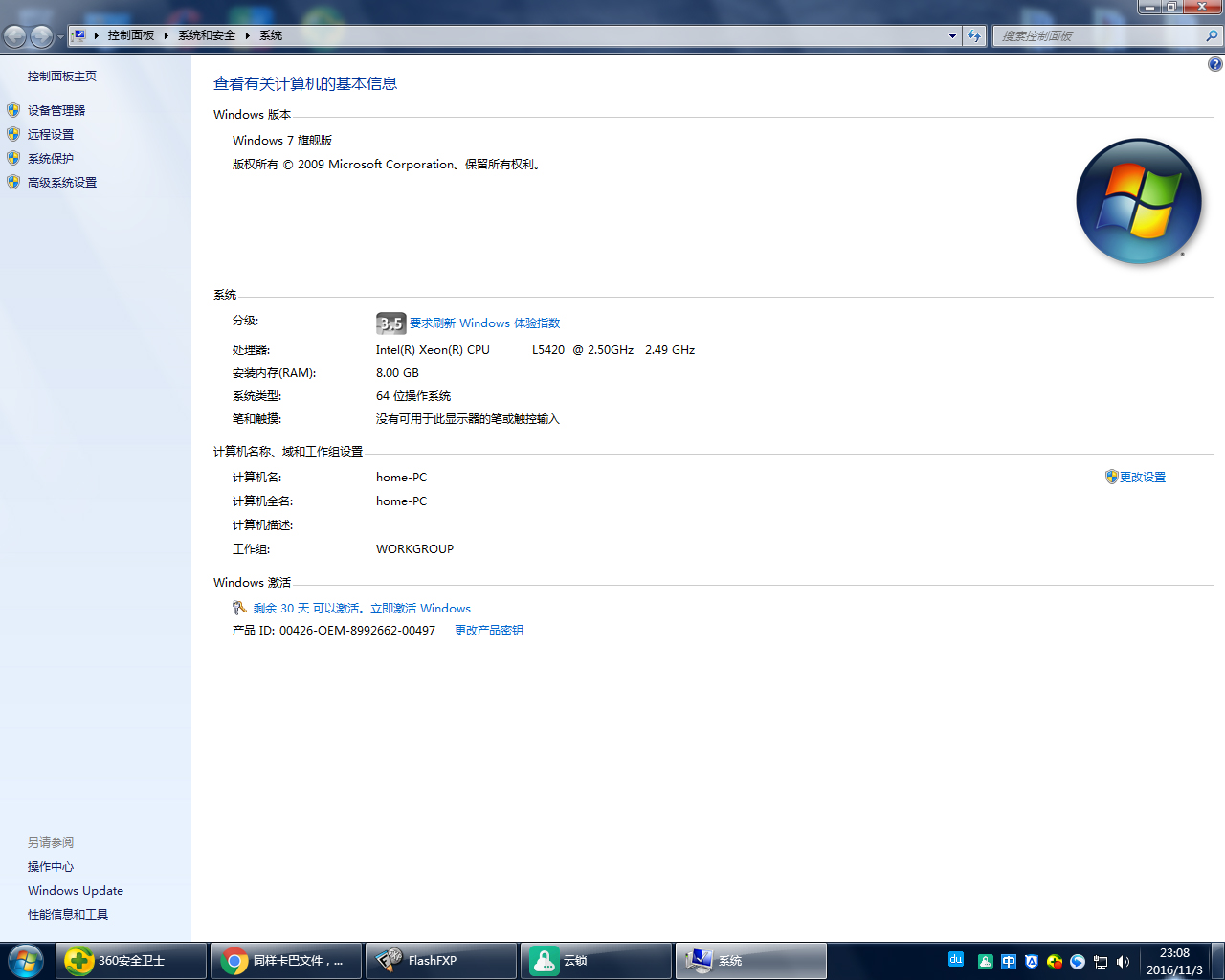This screenshot has width=1225, height=980.
Task: Open recent pages dropdown next to nav arrows
Action: [60, 37]
